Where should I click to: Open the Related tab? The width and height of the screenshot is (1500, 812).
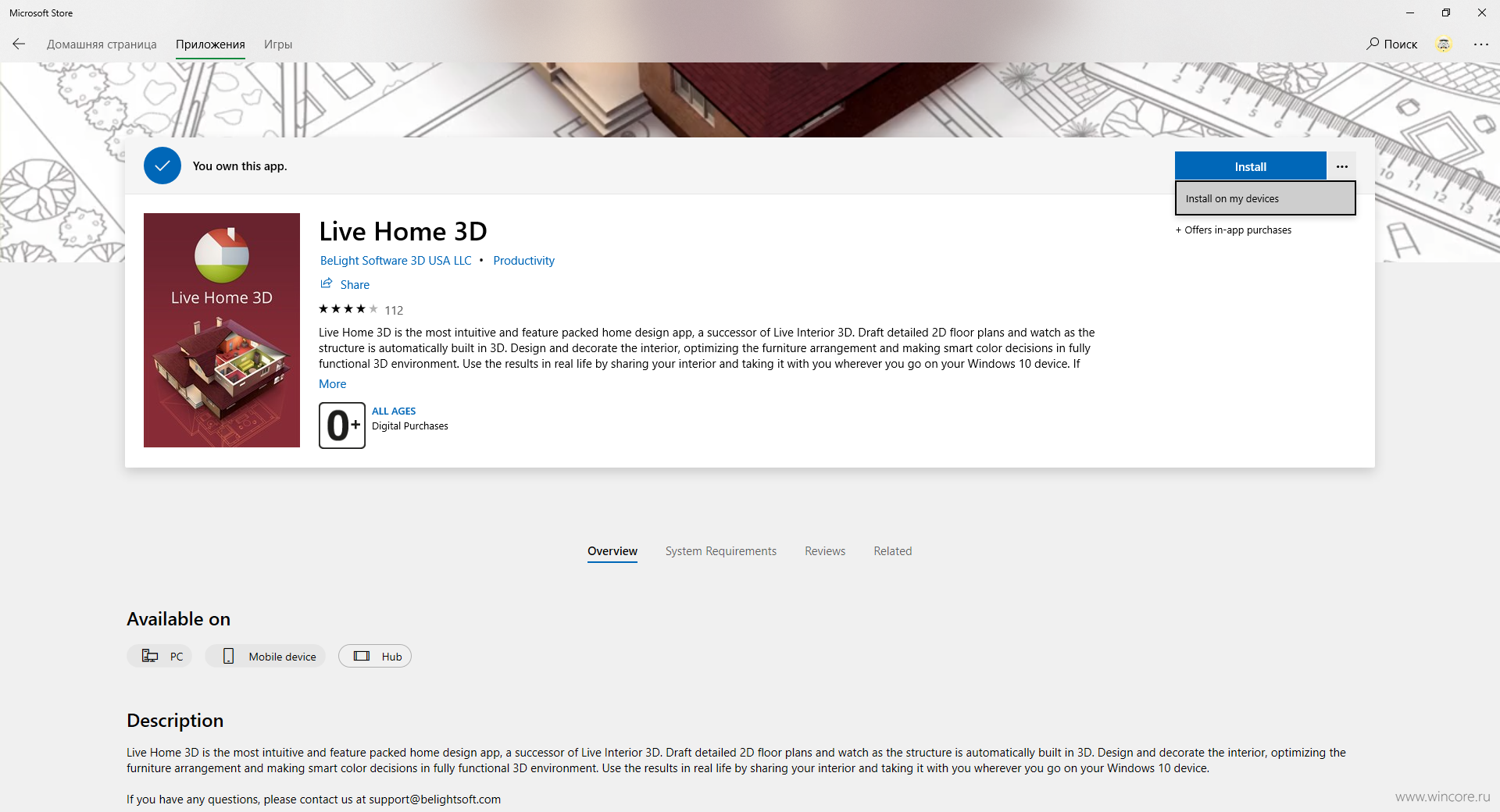pos(893,551)
